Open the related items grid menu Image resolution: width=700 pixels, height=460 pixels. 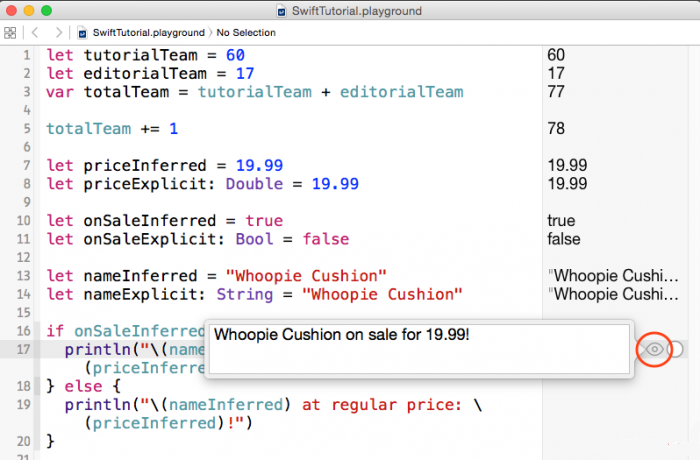click(x=10, y=33)
